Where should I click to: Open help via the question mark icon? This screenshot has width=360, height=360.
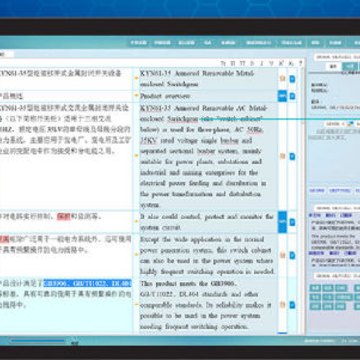[x=300, y=63]
